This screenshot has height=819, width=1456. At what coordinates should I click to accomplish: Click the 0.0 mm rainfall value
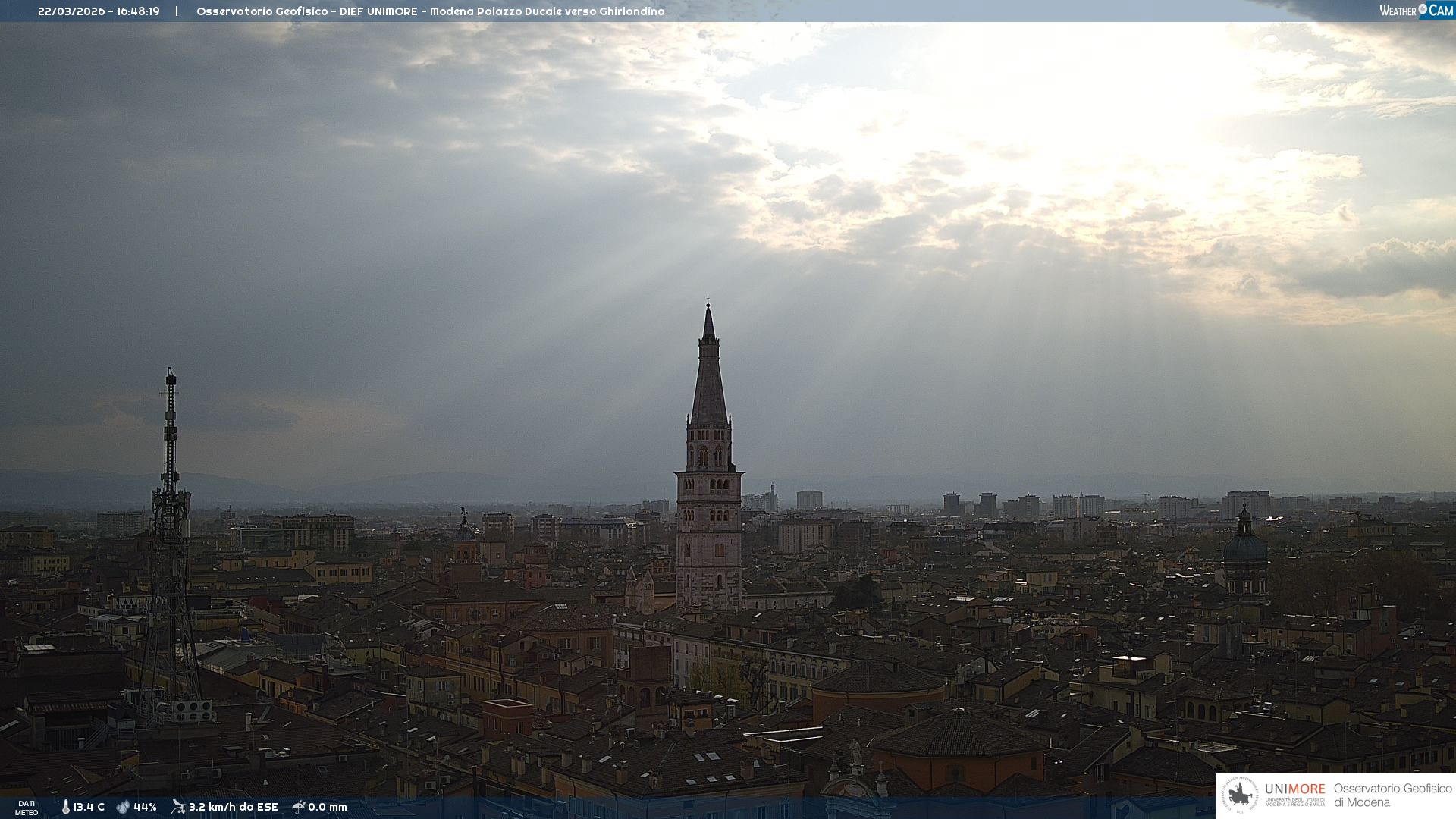click(328, 807)
